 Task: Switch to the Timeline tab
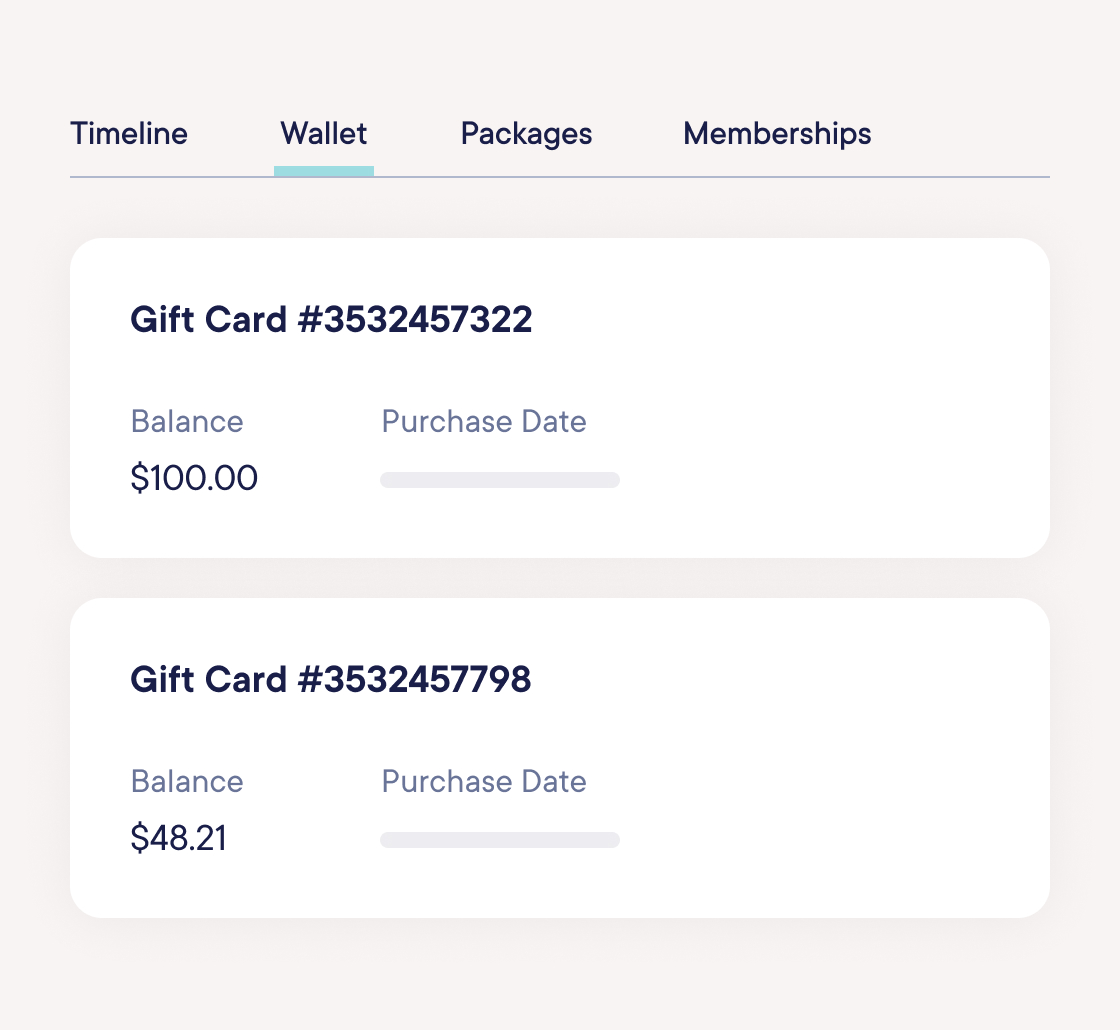[128, 133]
